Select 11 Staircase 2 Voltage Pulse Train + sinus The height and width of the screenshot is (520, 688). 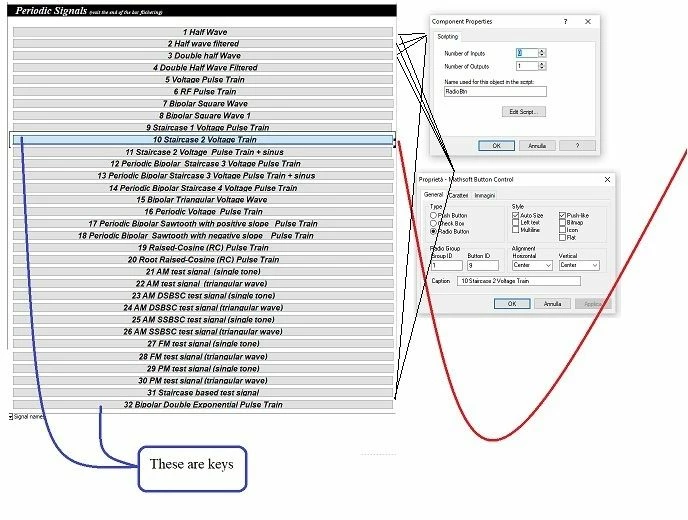(x=203, y=152)
